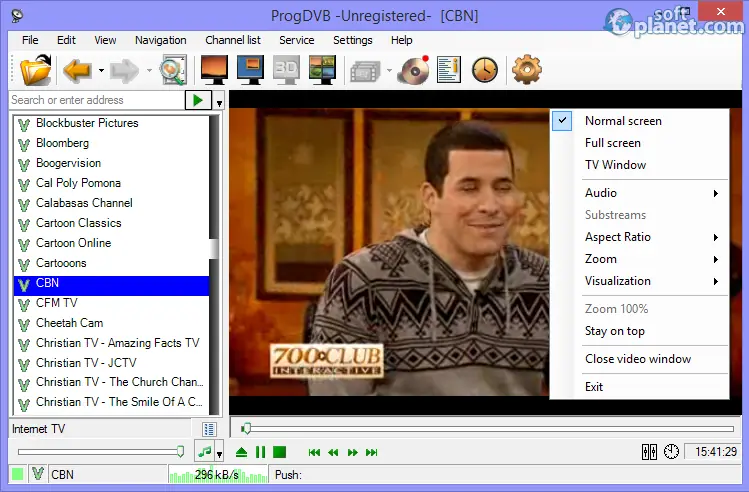Image resolution: width=749 pixels, height=492 pixels.
Task: Select Close video window
Action: coord(640,359)
